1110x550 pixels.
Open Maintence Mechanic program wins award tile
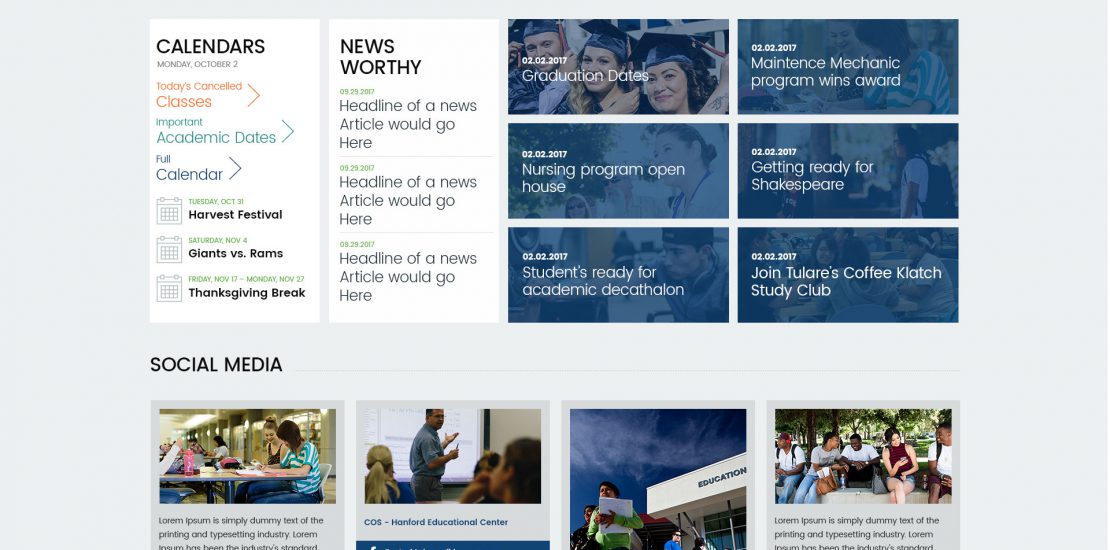coord(847,67)
